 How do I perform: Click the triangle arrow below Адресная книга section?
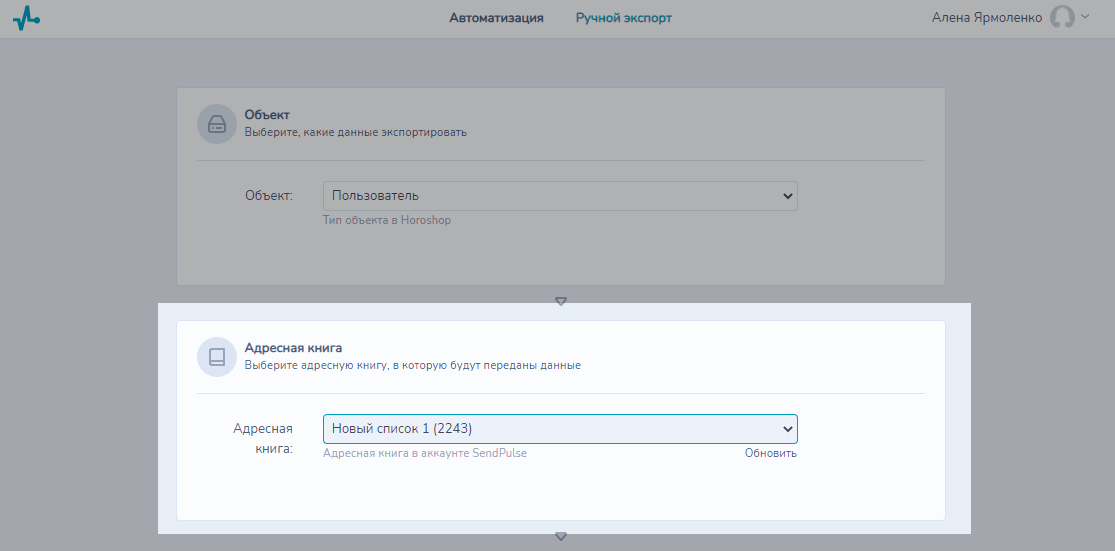point(560,536)
